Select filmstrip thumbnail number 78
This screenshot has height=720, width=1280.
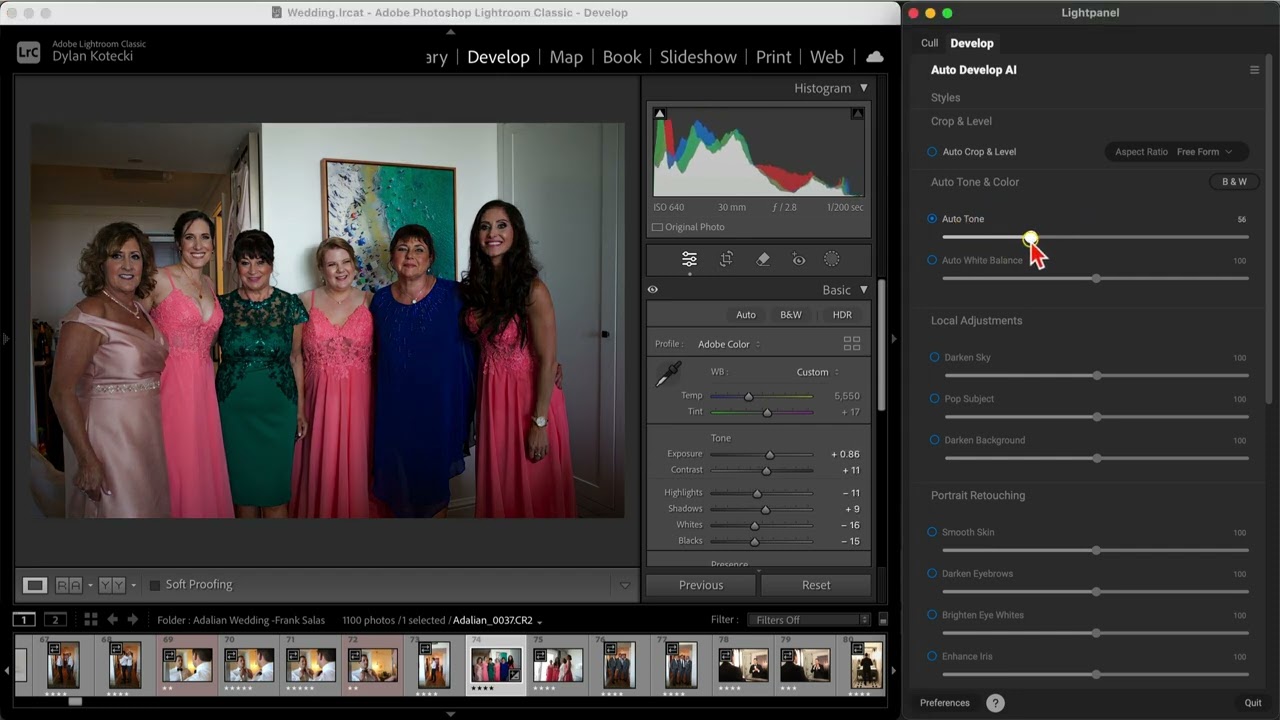click(x=744, y=665)
